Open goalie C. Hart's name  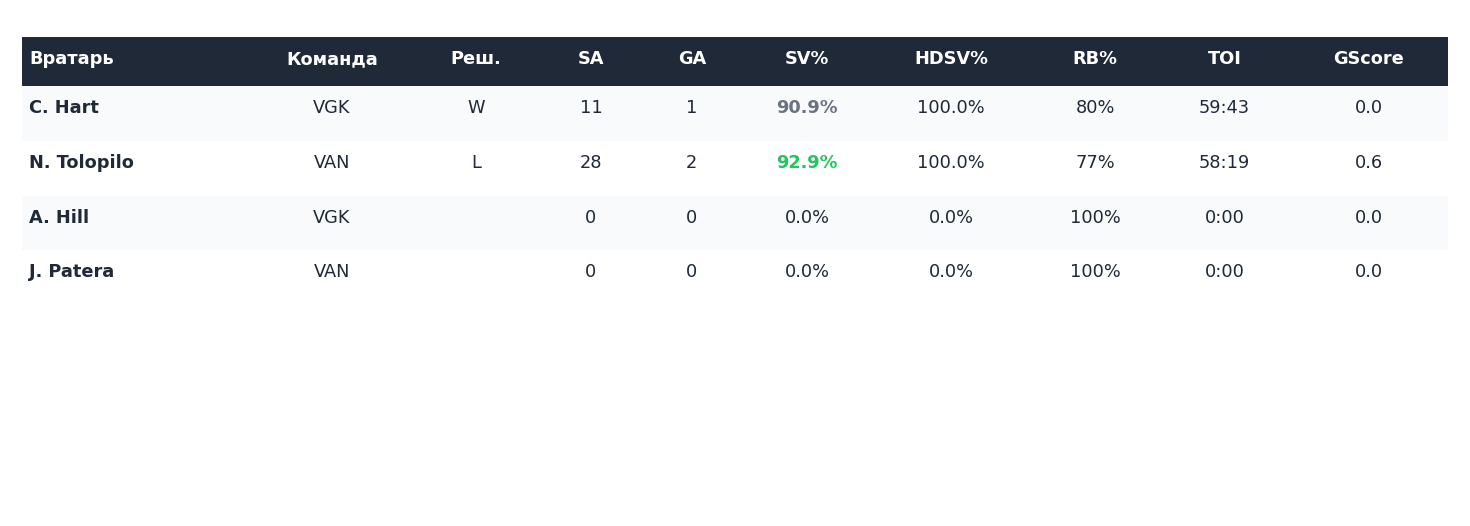64,108
